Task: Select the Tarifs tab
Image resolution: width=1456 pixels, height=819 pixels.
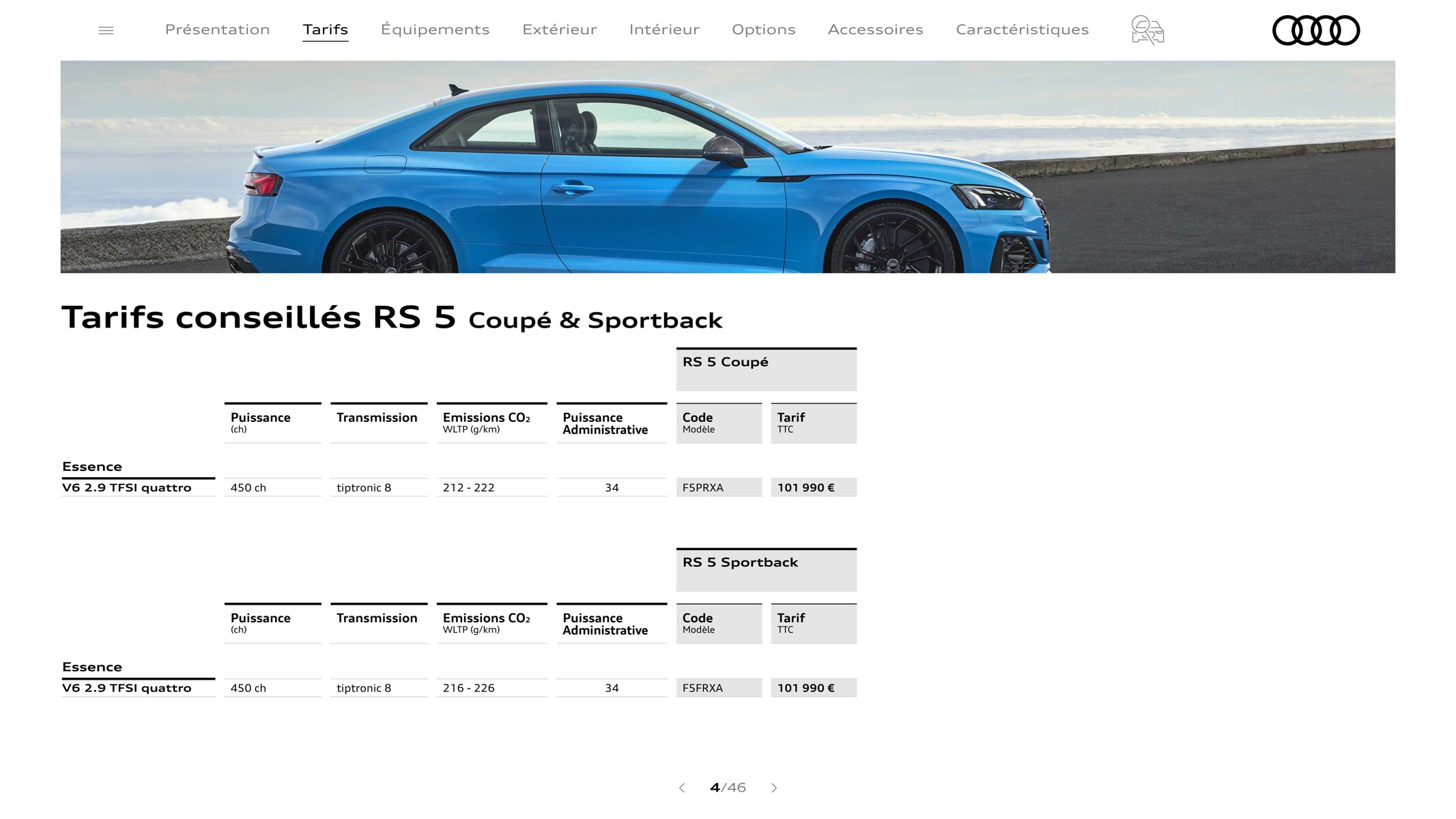Action: (326, 29)
